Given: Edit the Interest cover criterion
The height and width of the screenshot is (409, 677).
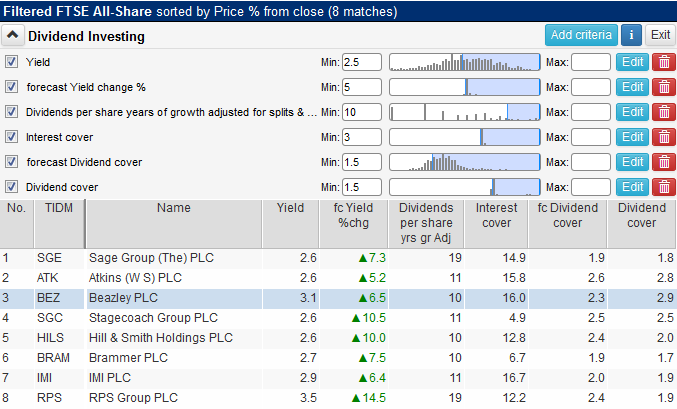Looking at the screenshot, I should [632, 137].
